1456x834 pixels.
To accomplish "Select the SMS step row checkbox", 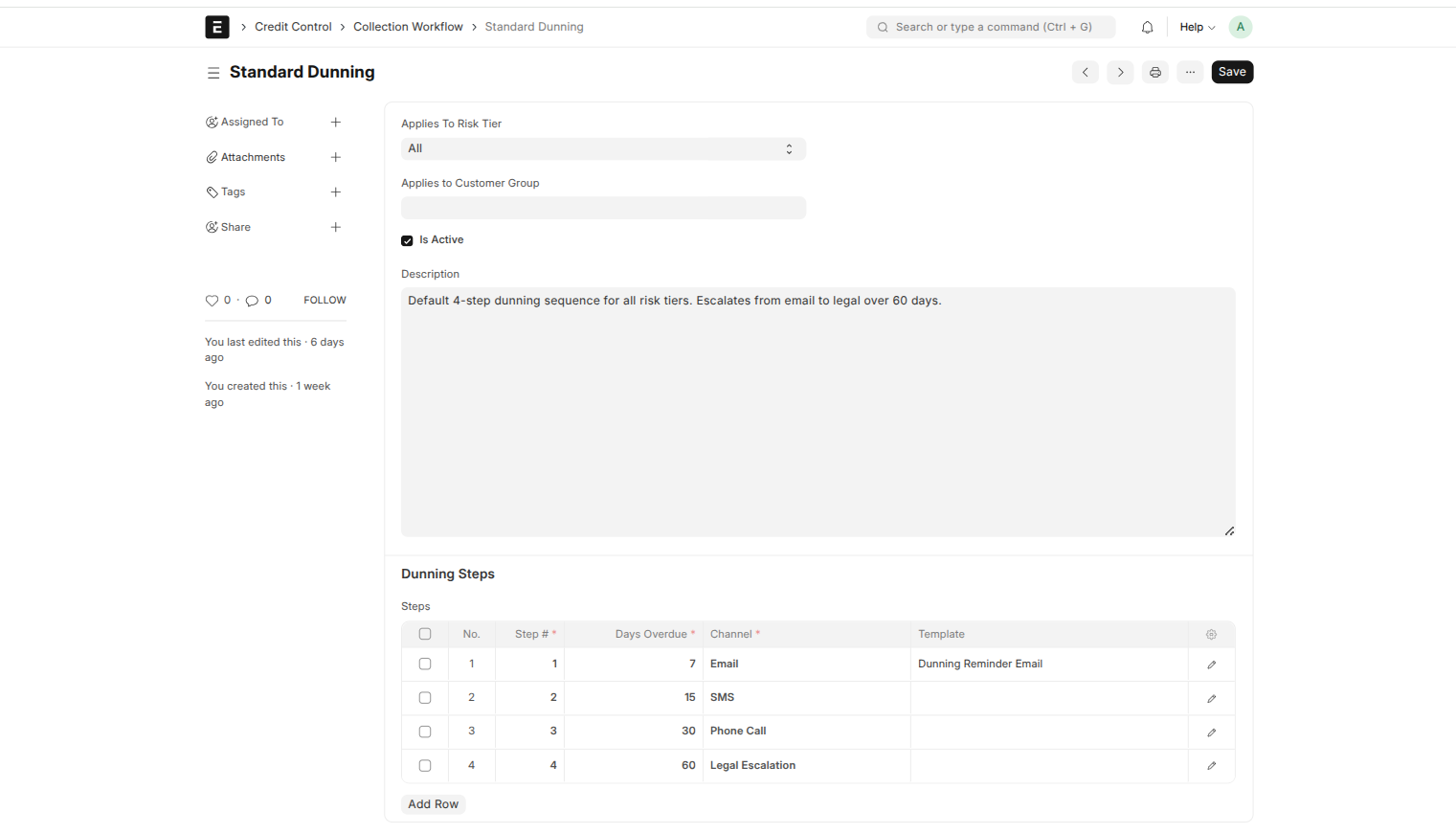I will (x=425, y=698).
